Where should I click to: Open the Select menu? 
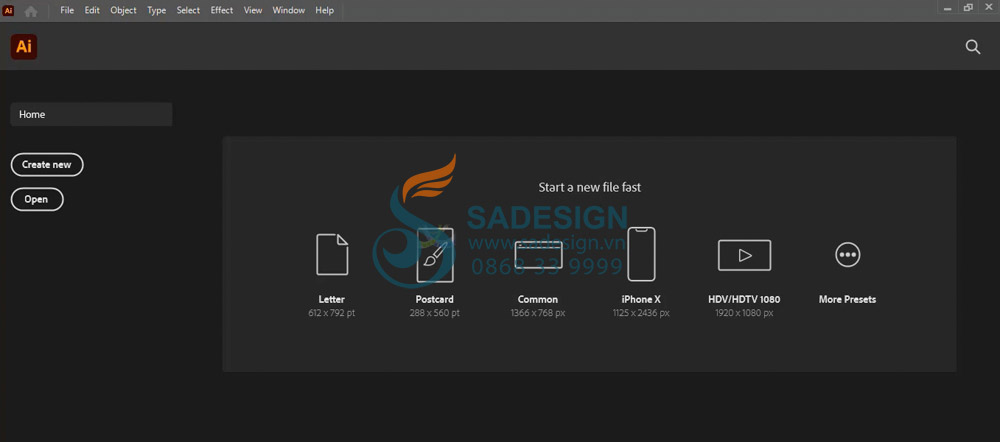tap(188, 10)
